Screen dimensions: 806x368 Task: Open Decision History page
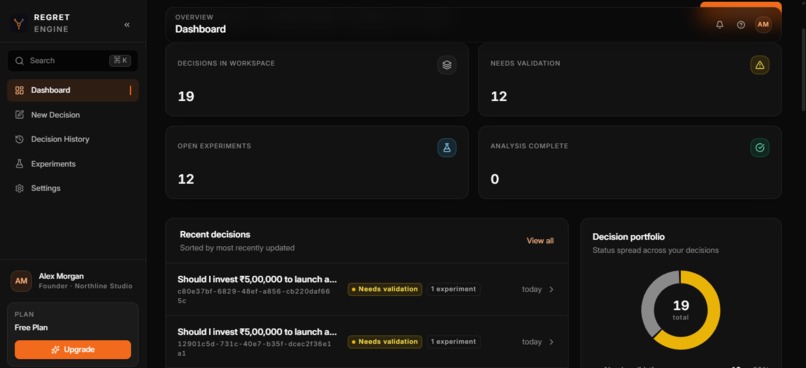tap(72, 139)
